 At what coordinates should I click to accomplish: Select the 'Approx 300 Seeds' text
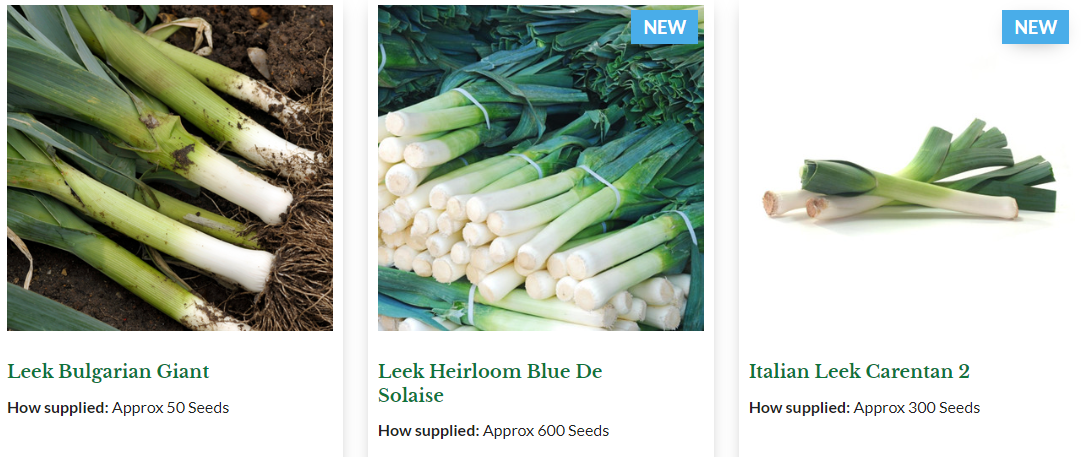917,407
